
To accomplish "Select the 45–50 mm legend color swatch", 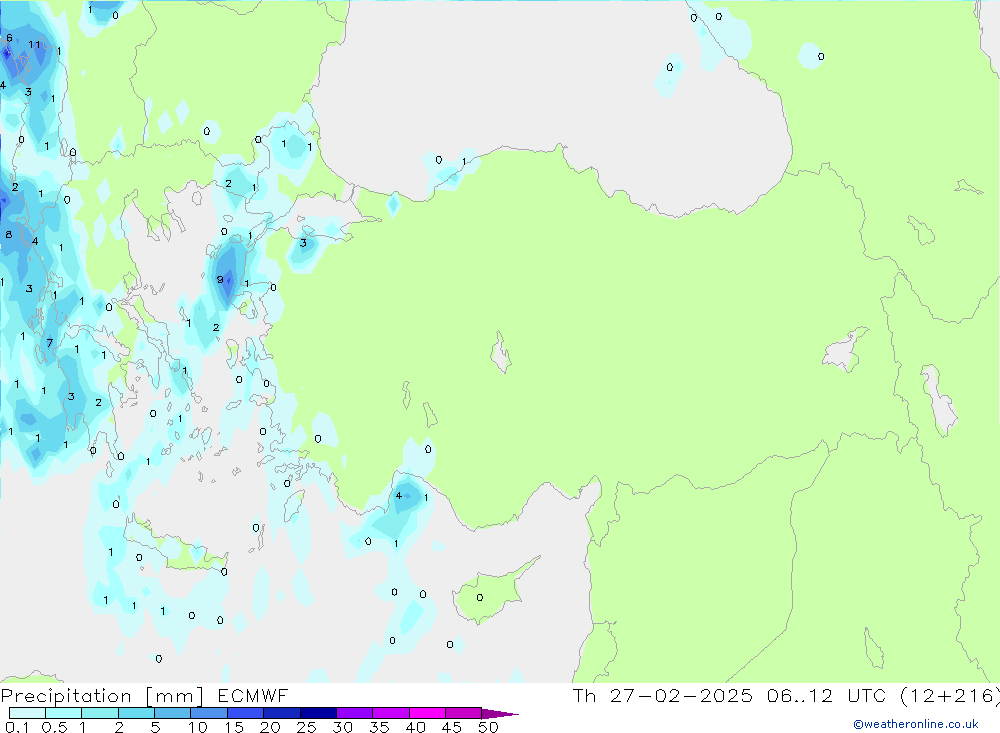I will pos(464,713).
